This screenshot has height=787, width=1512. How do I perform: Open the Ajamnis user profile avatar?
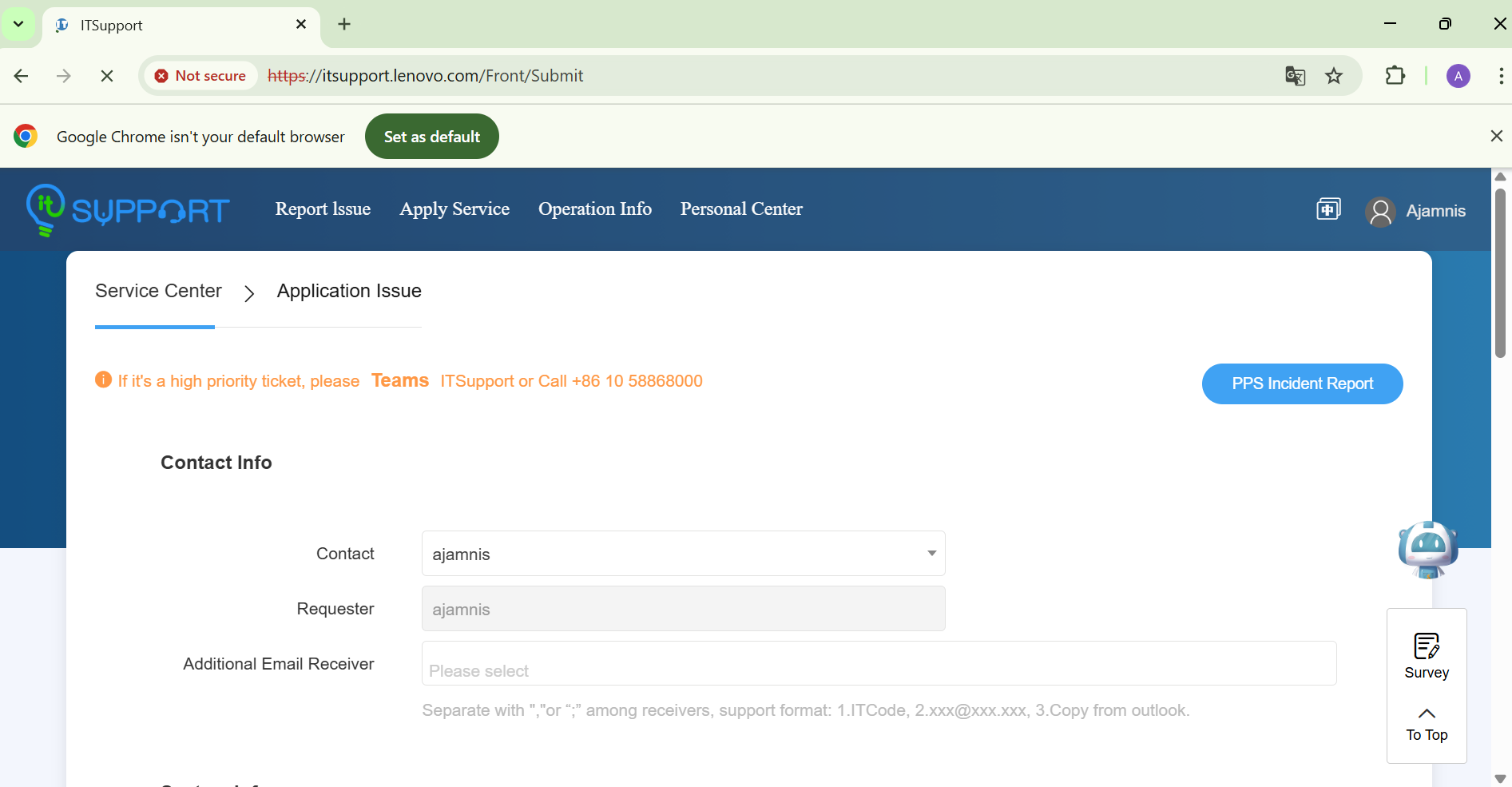pos(1380,211)
